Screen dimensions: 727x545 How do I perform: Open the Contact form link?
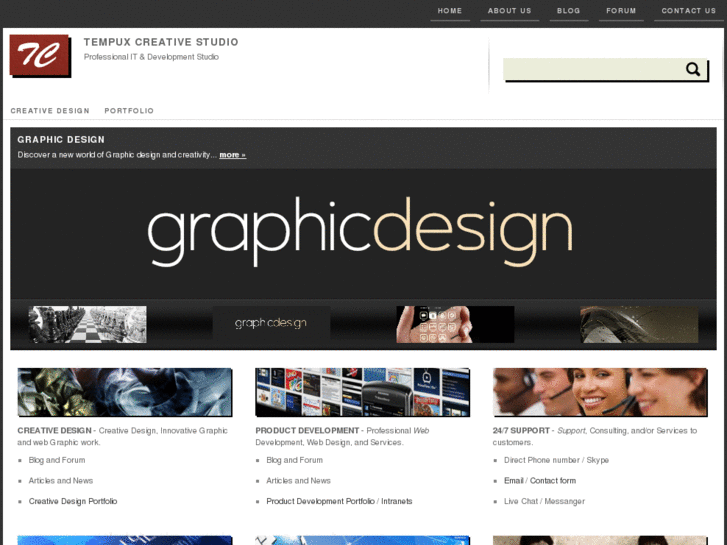[553, 481]
